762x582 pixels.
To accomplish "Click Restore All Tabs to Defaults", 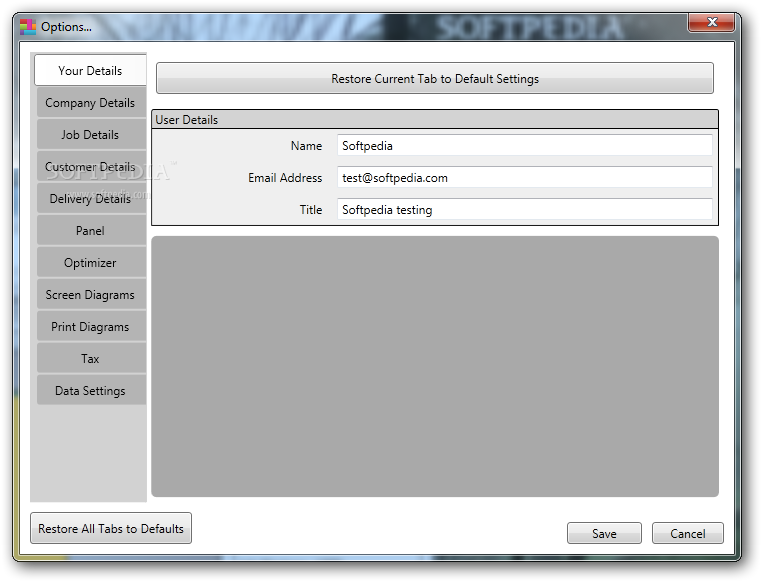I will [x=111, y=529].
